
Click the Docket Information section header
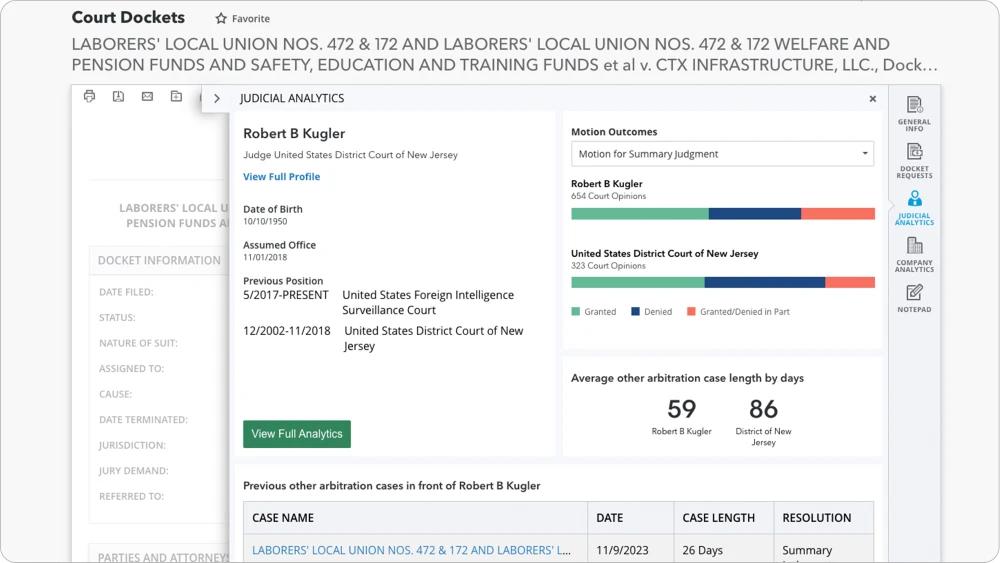click(158, 260)
